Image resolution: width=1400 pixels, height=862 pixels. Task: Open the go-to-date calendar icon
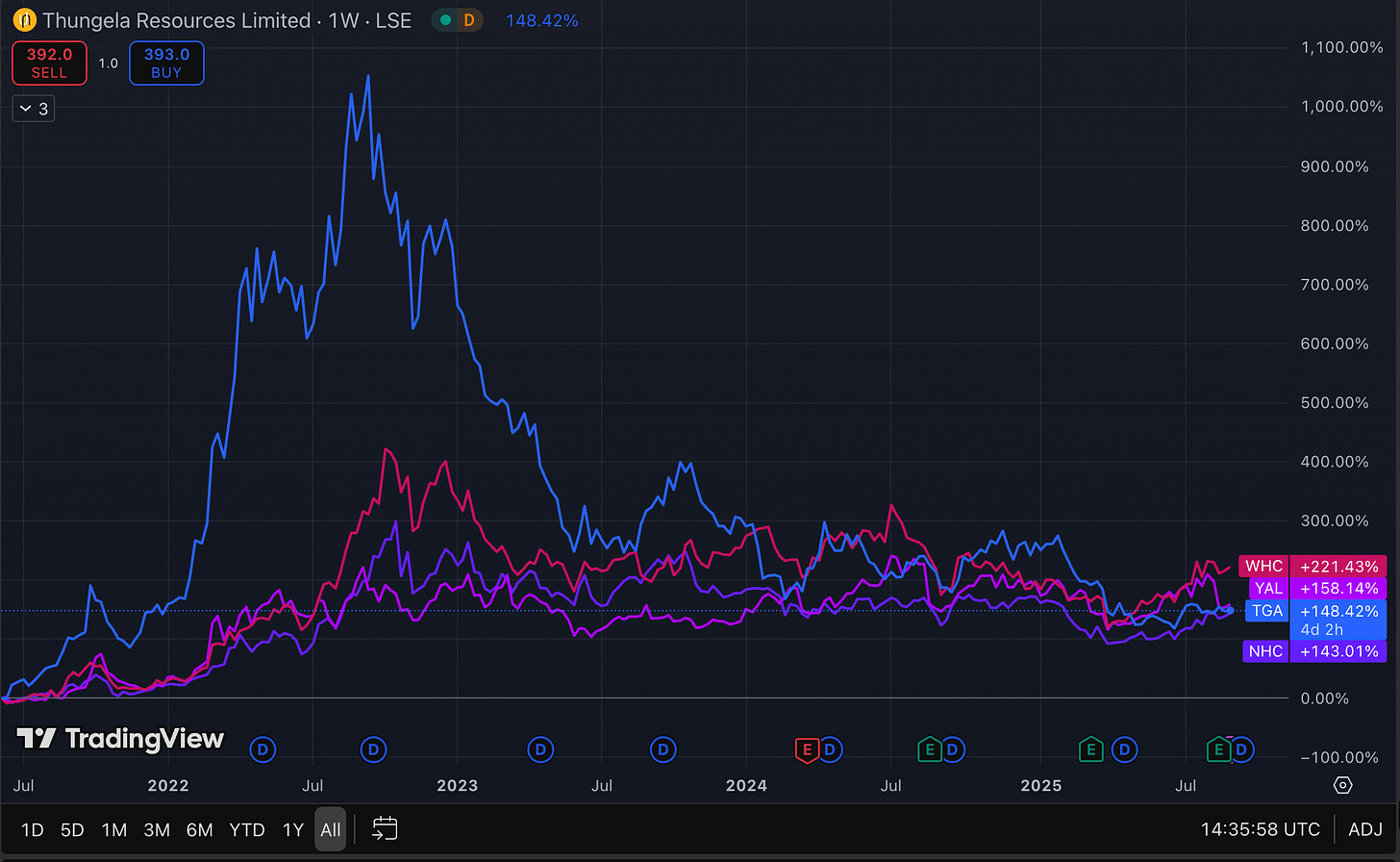pos(385,828)
